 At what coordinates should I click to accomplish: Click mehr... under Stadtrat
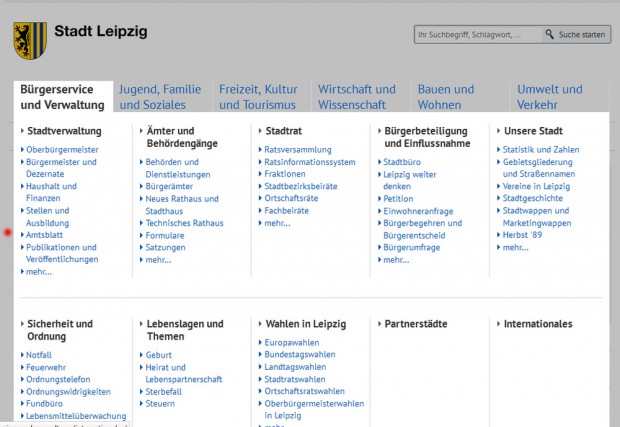(x=277, y=223)
